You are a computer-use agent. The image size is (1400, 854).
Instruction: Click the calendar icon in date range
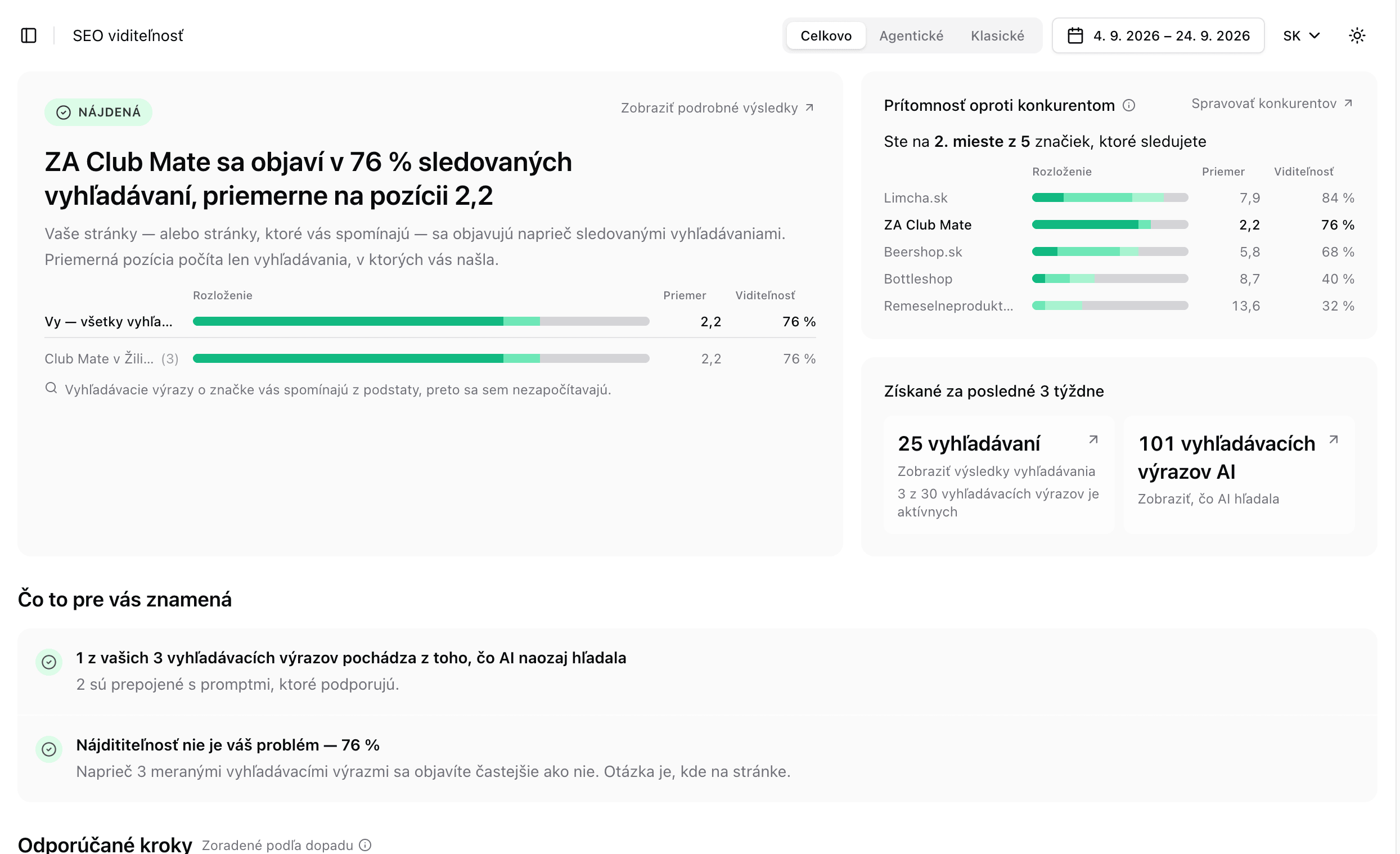pyautogui.click(x=1075, y=36)
